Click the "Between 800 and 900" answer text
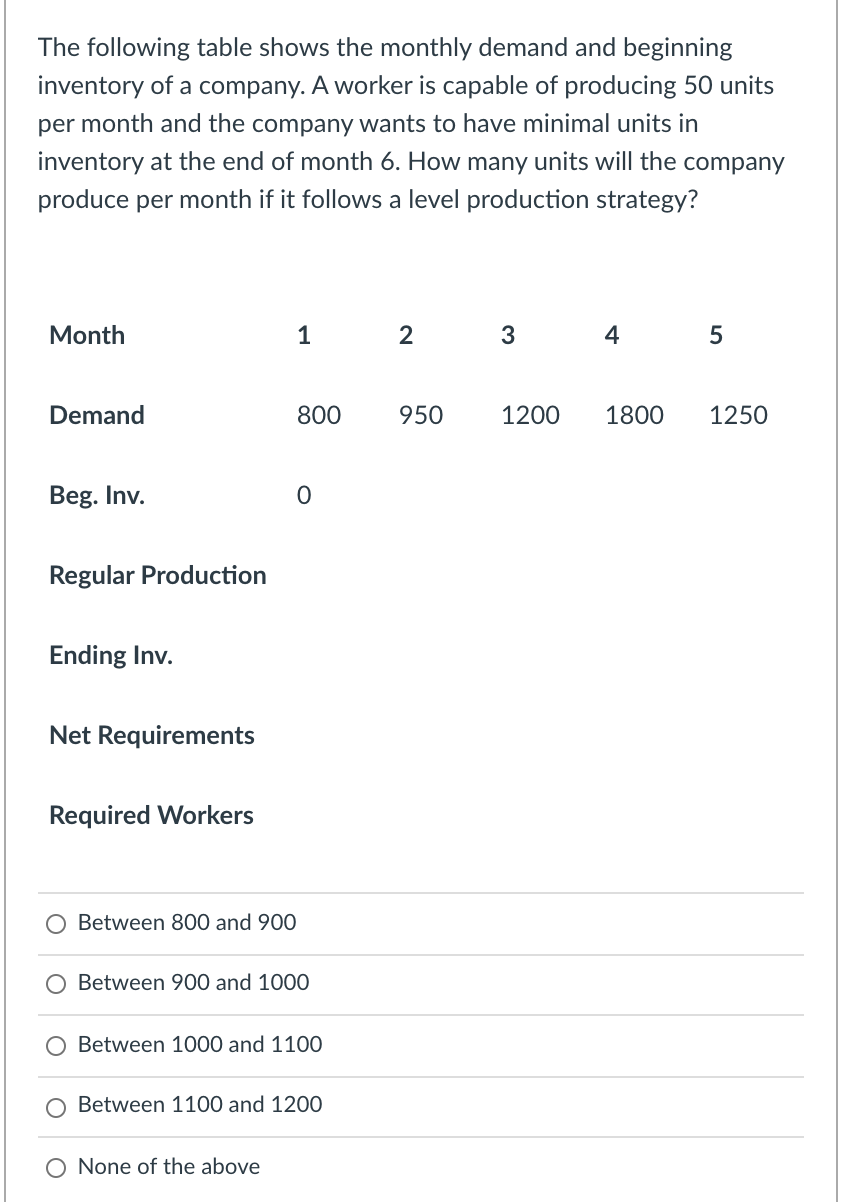The width and height of the screenshot is (844, 1202). [187, 923]
